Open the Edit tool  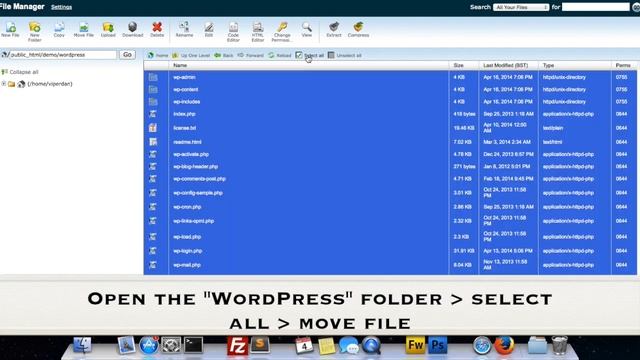pos(209,30)
